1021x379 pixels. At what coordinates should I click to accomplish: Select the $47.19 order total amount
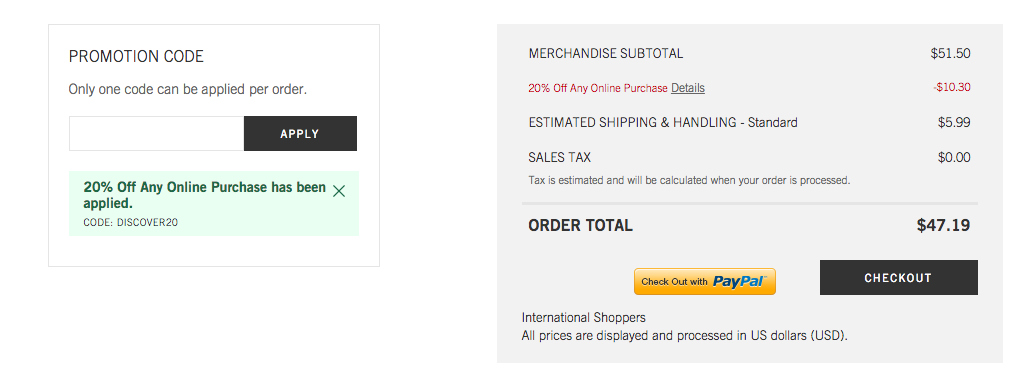(944, 225)
